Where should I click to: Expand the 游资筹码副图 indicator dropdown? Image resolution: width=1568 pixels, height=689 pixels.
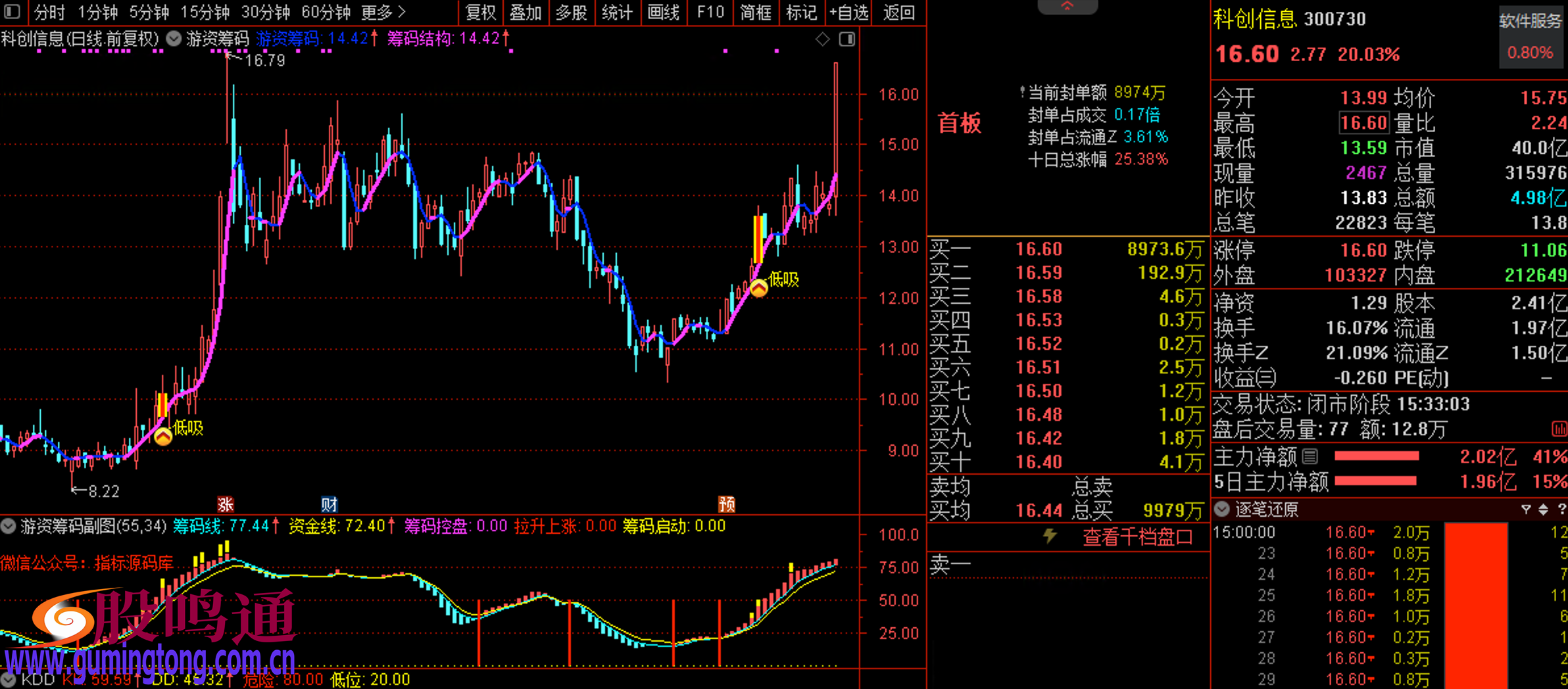(9, 527)
